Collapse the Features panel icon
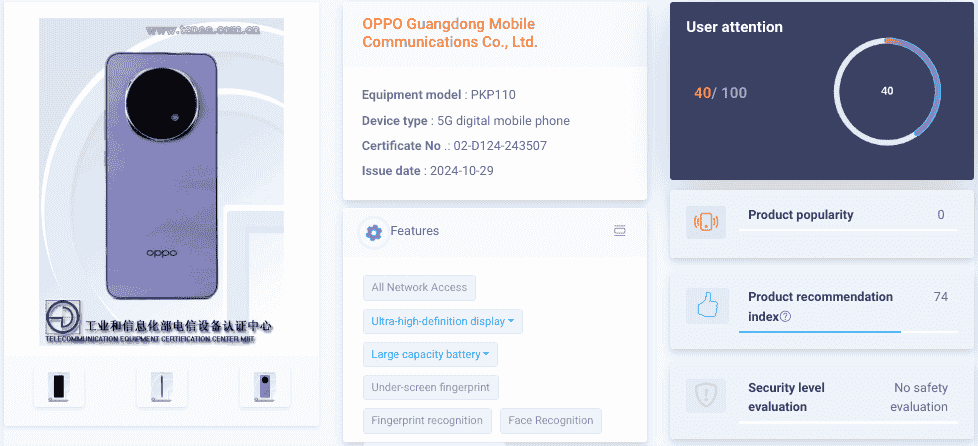The width and height of the screenshot is (978, 446). [619, 231]
